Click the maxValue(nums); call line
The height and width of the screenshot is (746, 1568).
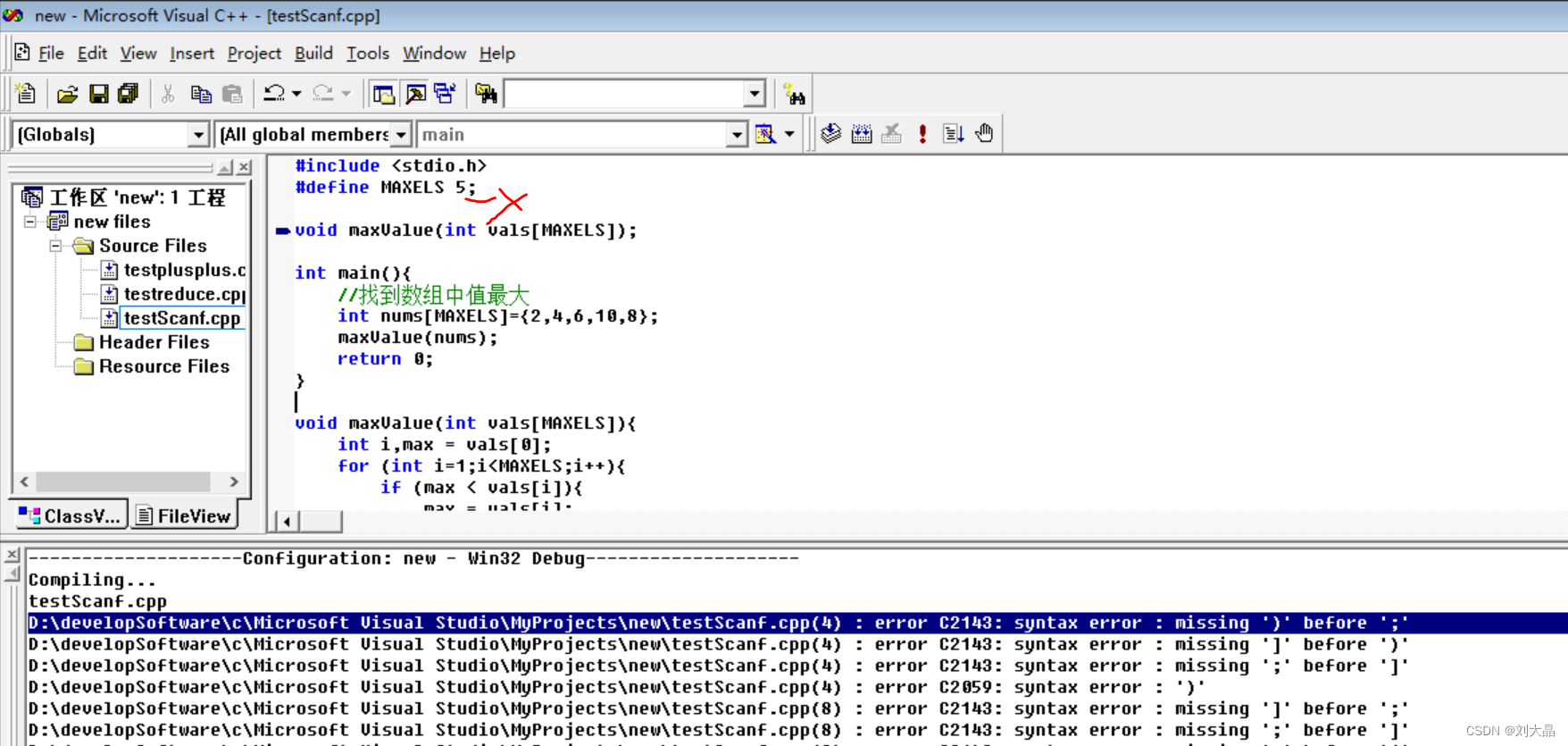coord(417,338)
